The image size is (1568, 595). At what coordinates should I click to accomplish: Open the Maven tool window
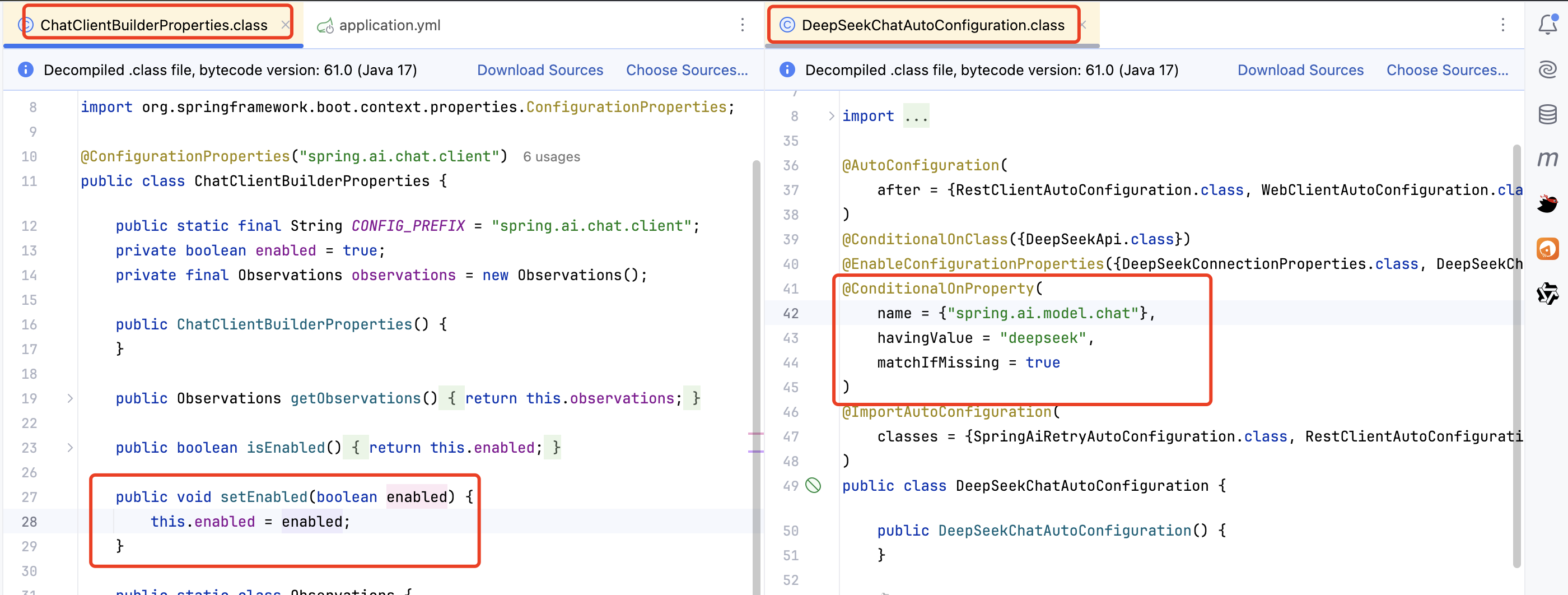[x=1547, y=159]
